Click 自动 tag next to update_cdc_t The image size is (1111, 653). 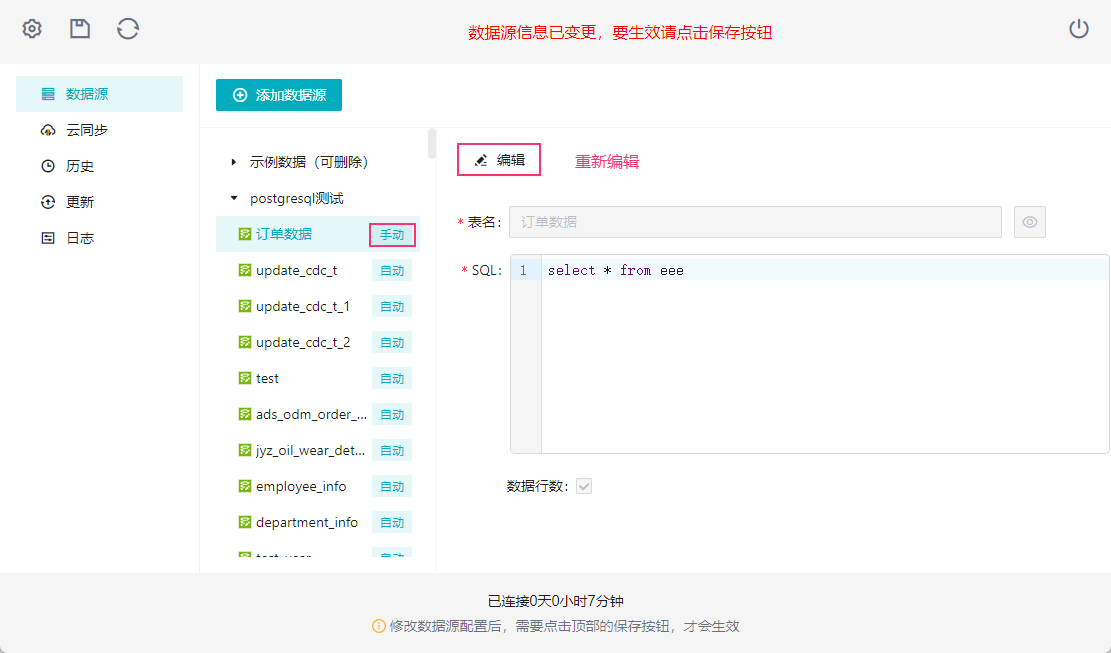(x=392, y=271)
